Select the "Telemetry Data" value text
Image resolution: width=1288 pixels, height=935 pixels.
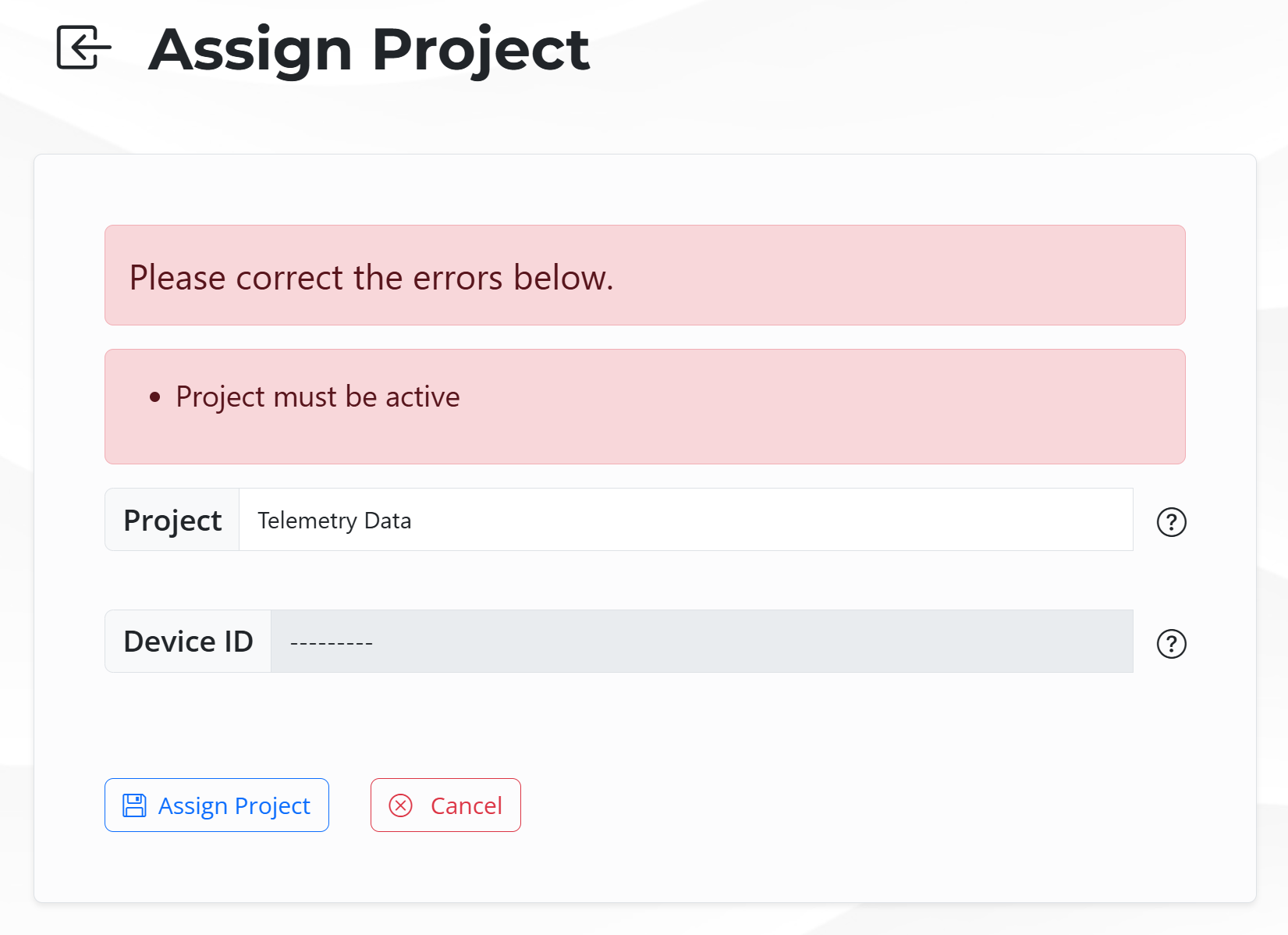[334, 521]
